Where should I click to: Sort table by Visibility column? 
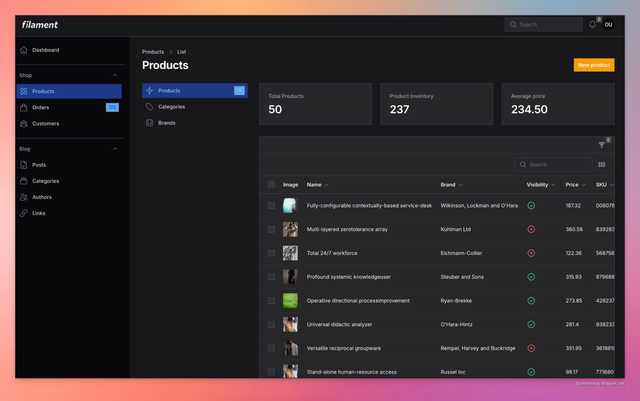pyautogui.click(x=541, y=185)
